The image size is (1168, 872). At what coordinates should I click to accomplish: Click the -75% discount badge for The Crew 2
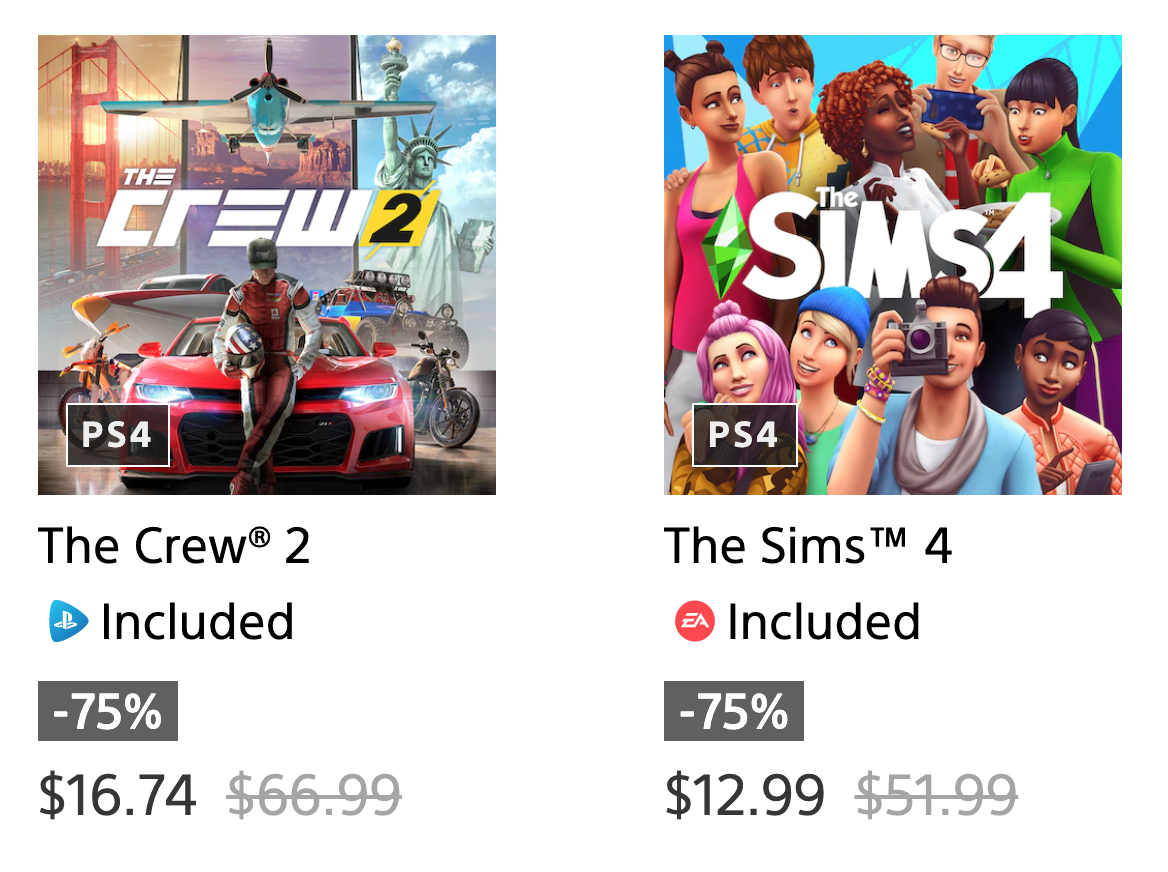pyautogui.click(x=108, y=710)
